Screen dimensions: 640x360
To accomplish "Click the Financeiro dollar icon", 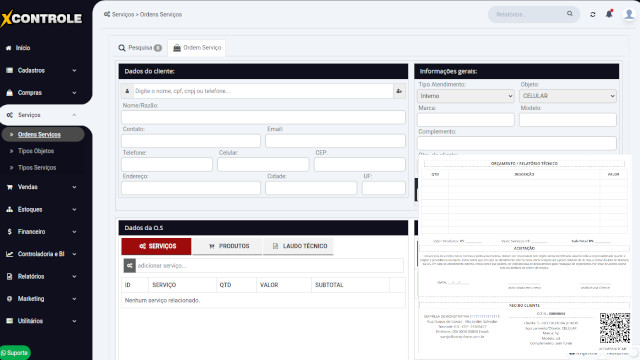I will (9, 231).
